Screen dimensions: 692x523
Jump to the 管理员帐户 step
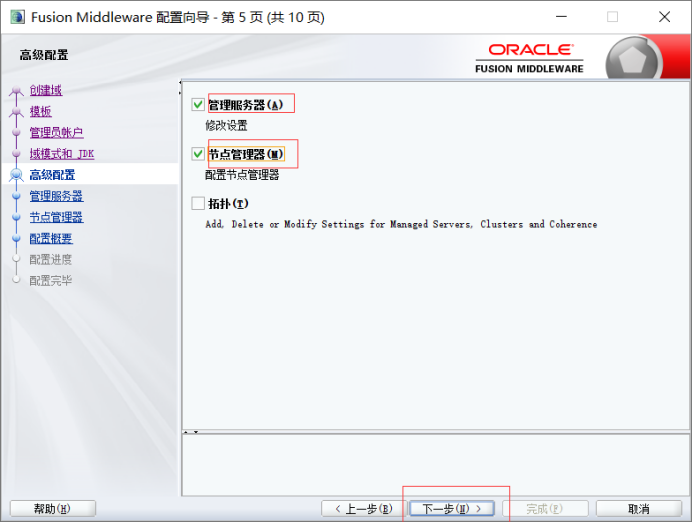(56, 132)
